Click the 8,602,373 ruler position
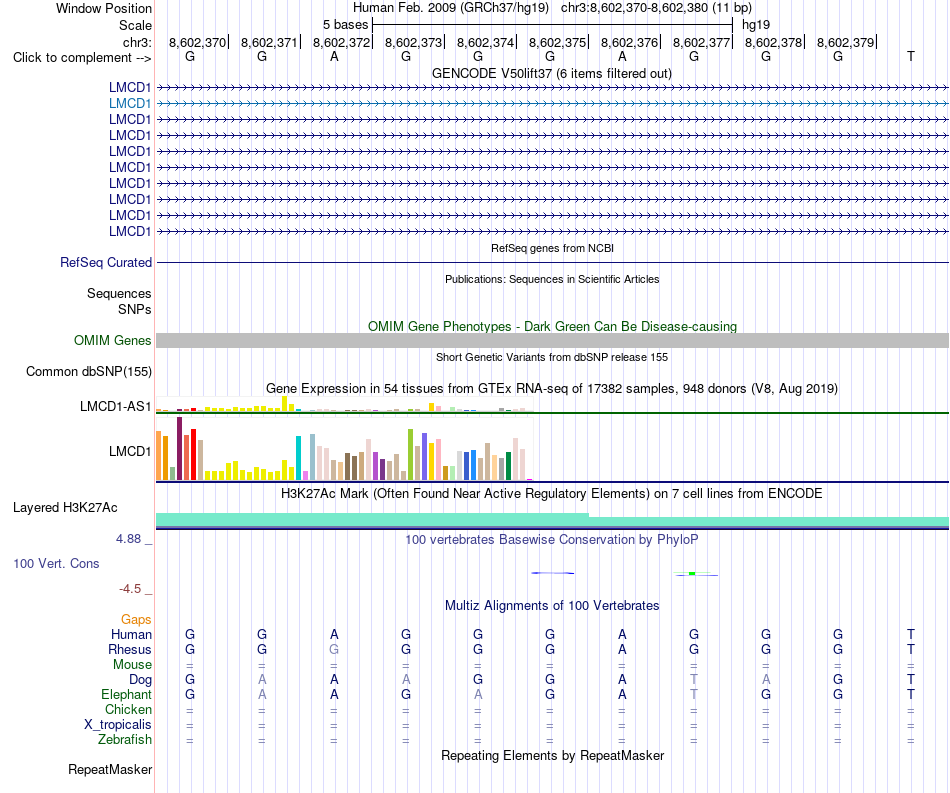Image resolution: width=950 pixels, height=793 pixels. (414, 42)
